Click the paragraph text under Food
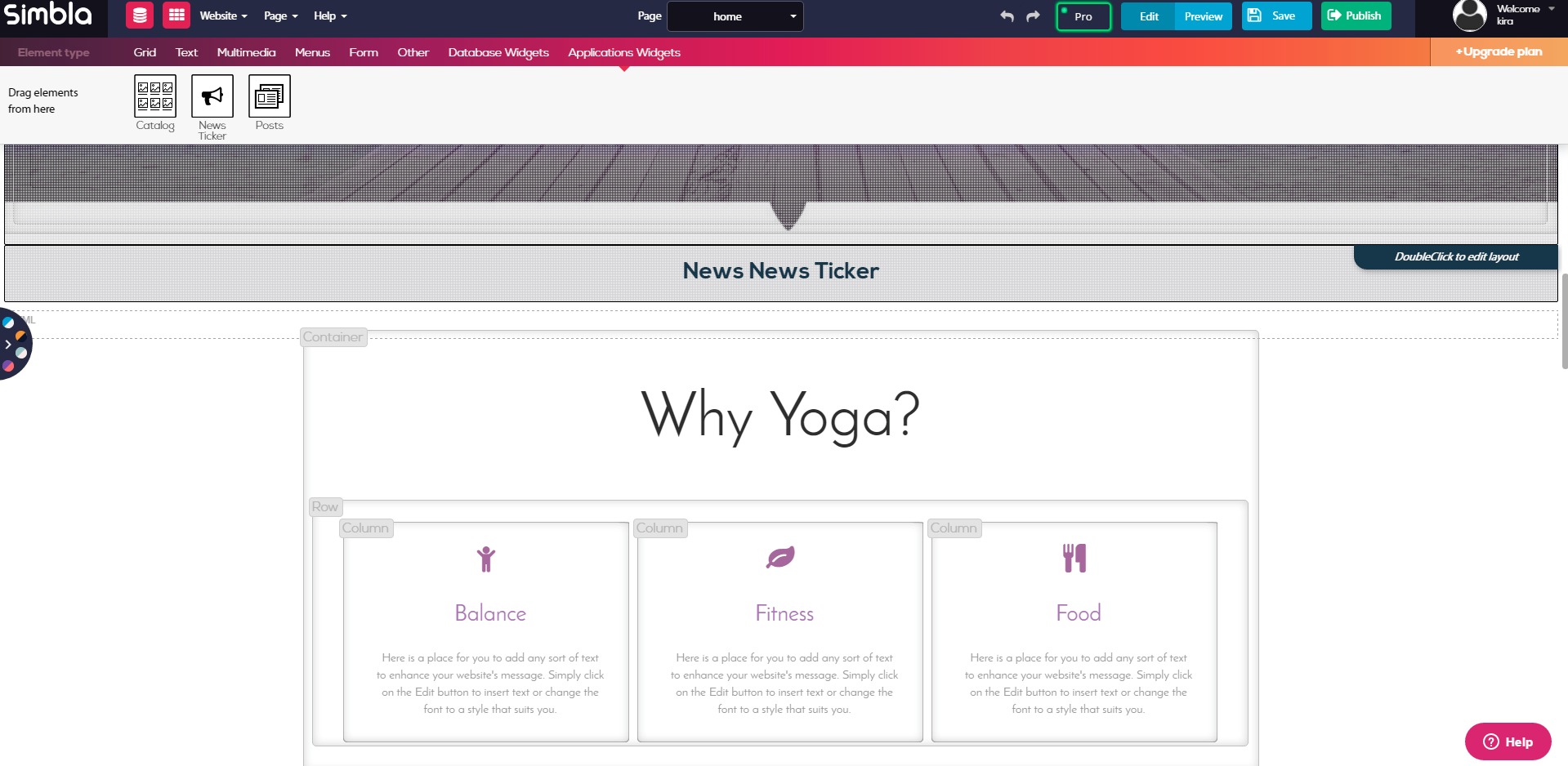The height and width of the screenshot is (766, 1568). point(1079,684)
